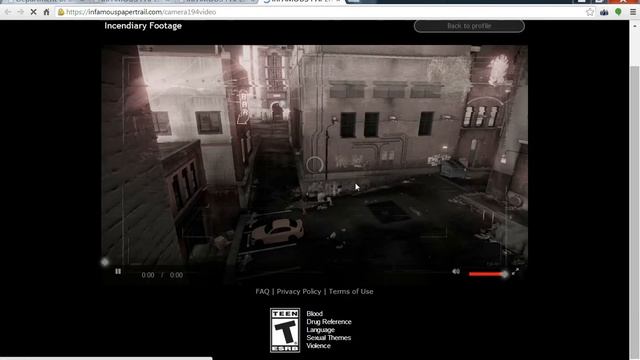Click the Violence descriptor text
Image resolution: width=640 pixels, height=360 pixels.
[x=318, y=346]
